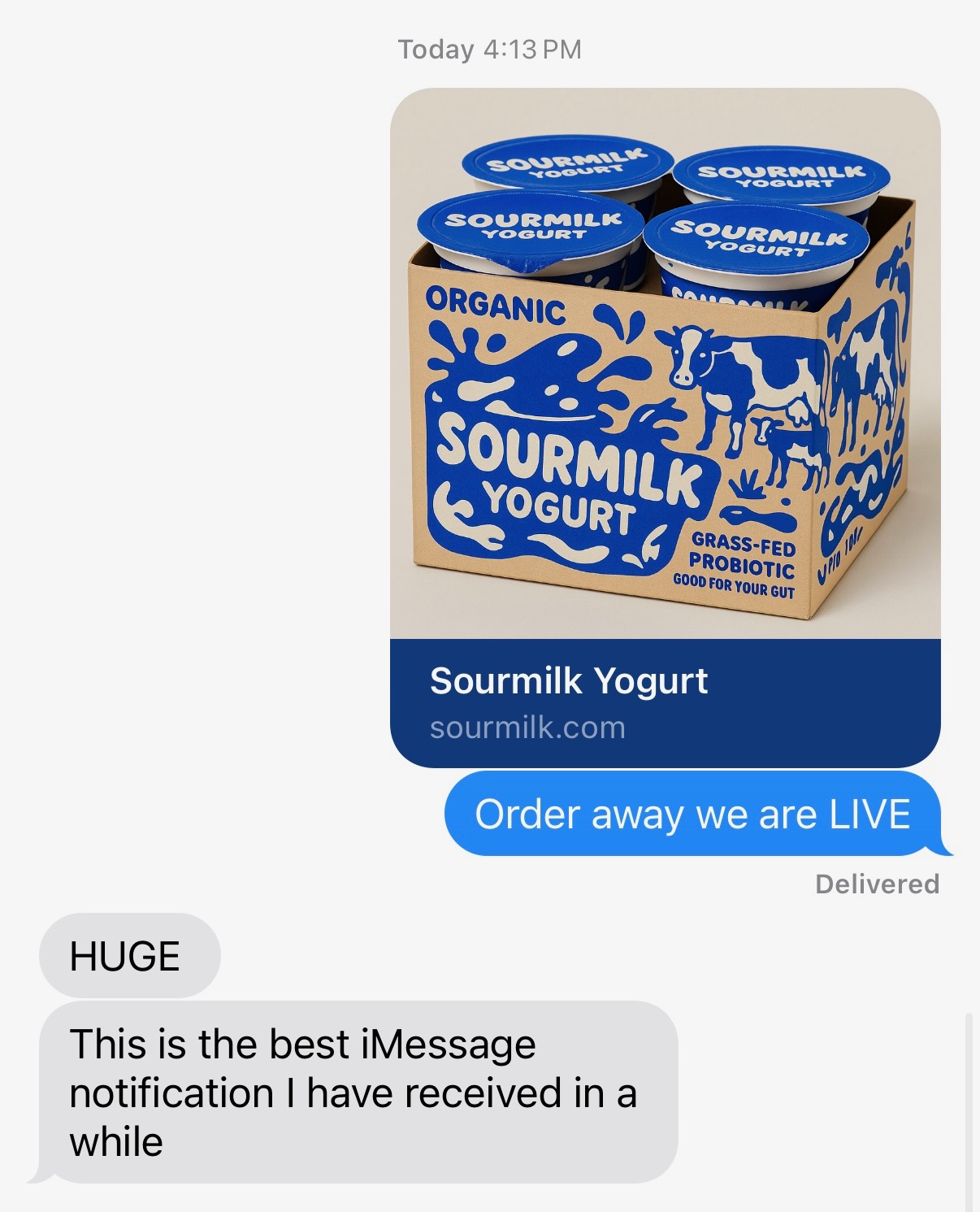Open the Sourmilk Yogurt link preview title

(x=569, y=681)
